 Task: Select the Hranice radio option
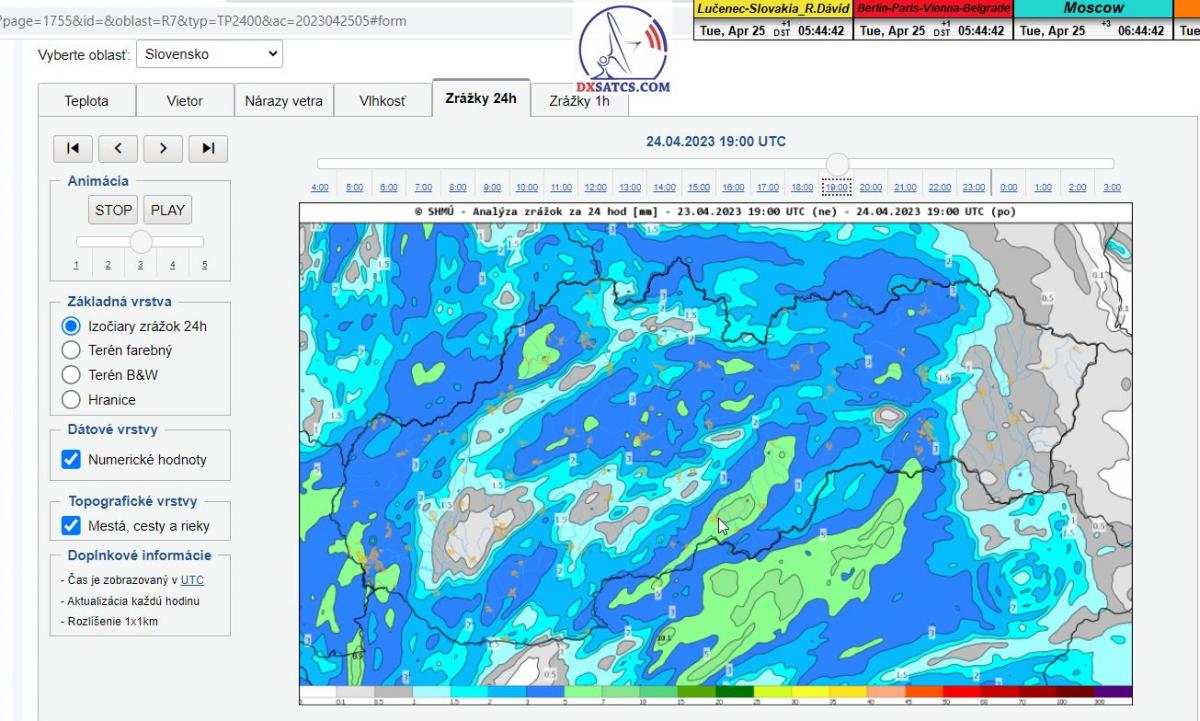pos(71,400)
